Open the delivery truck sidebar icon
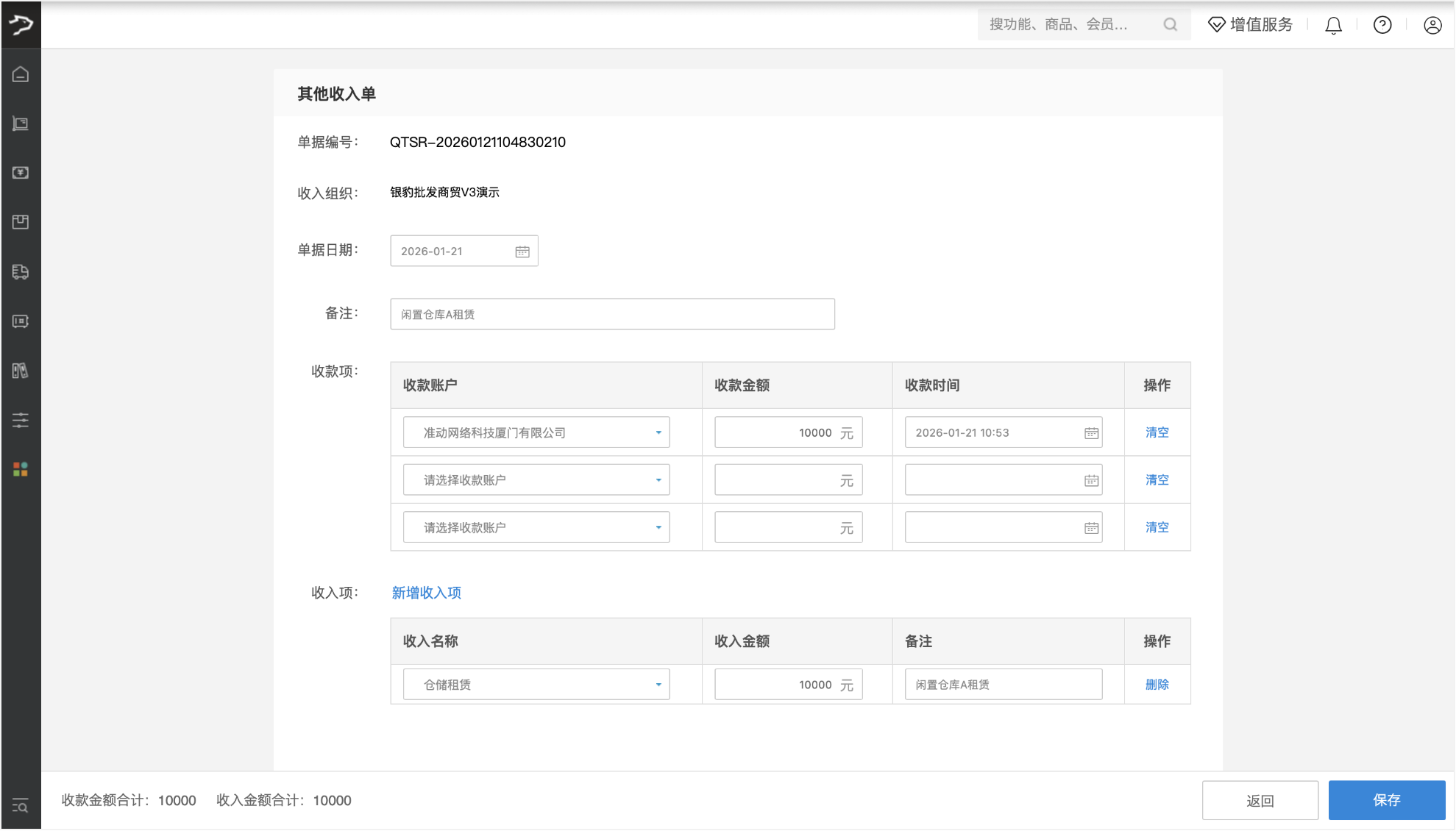Screen dimensions: 1456x831 pyautogui.click(x=20, y=272)
